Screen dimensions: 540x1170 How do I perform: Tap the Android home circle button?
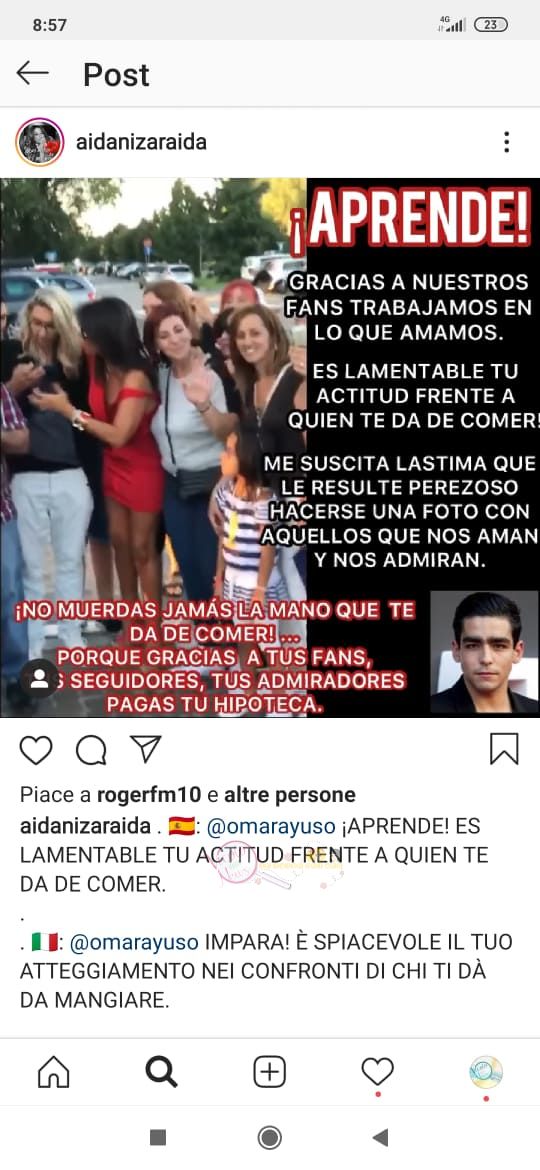pos(269,1137)
